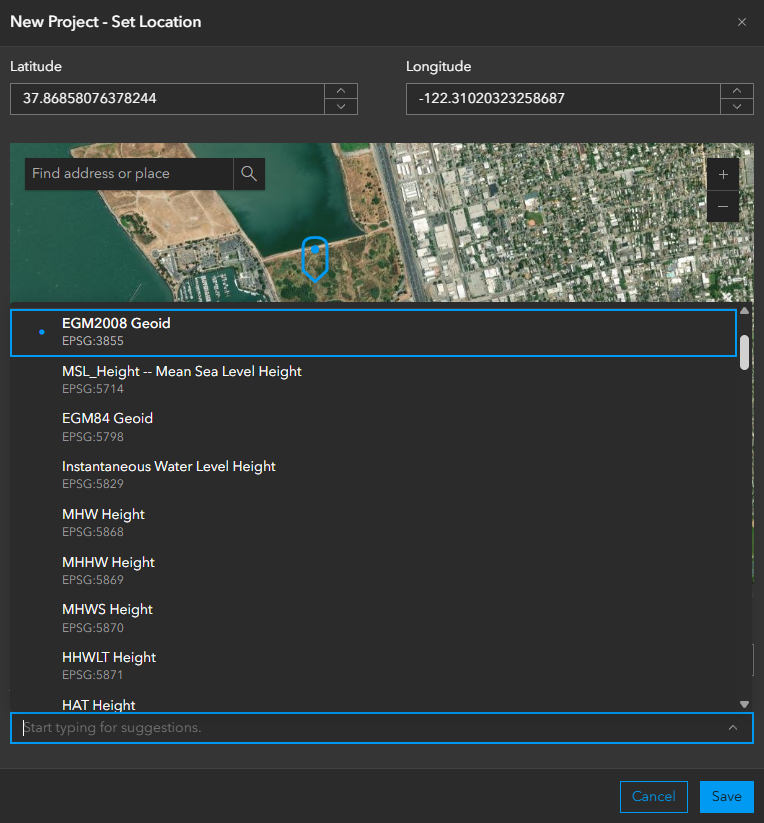Pick HHWLT Height entry
764x823 pixels.
click(x=373, y=666)
